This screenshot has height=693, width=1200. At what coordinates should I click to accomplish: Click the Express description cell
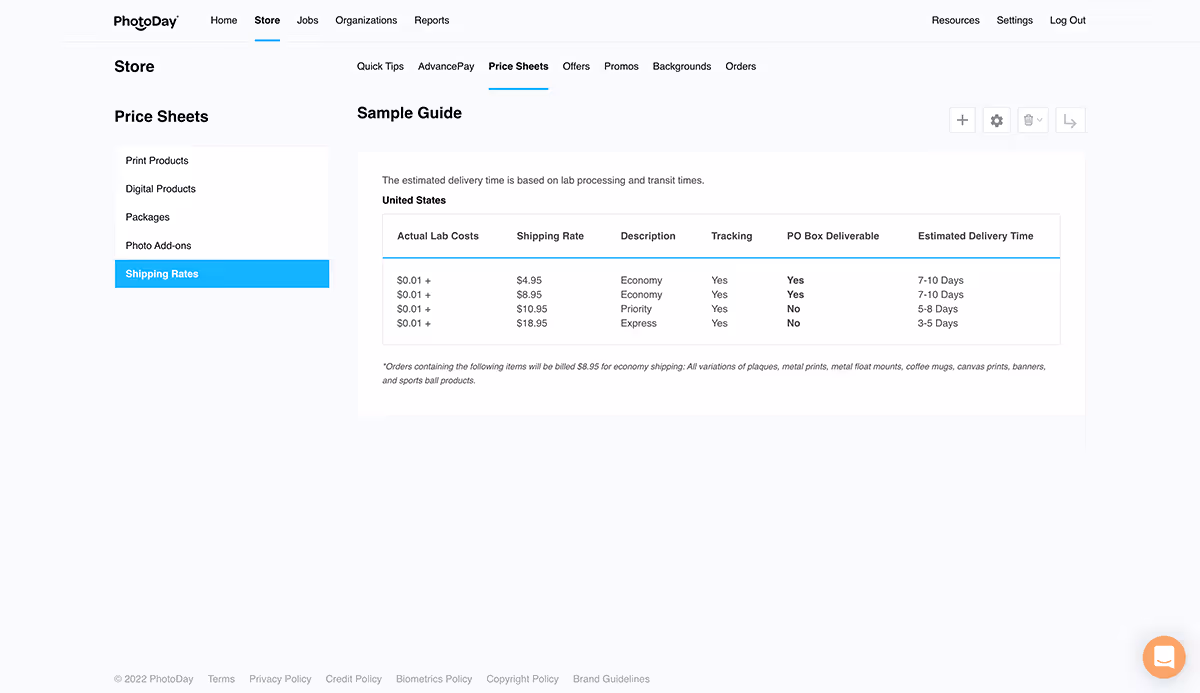[x=639, y=323]
